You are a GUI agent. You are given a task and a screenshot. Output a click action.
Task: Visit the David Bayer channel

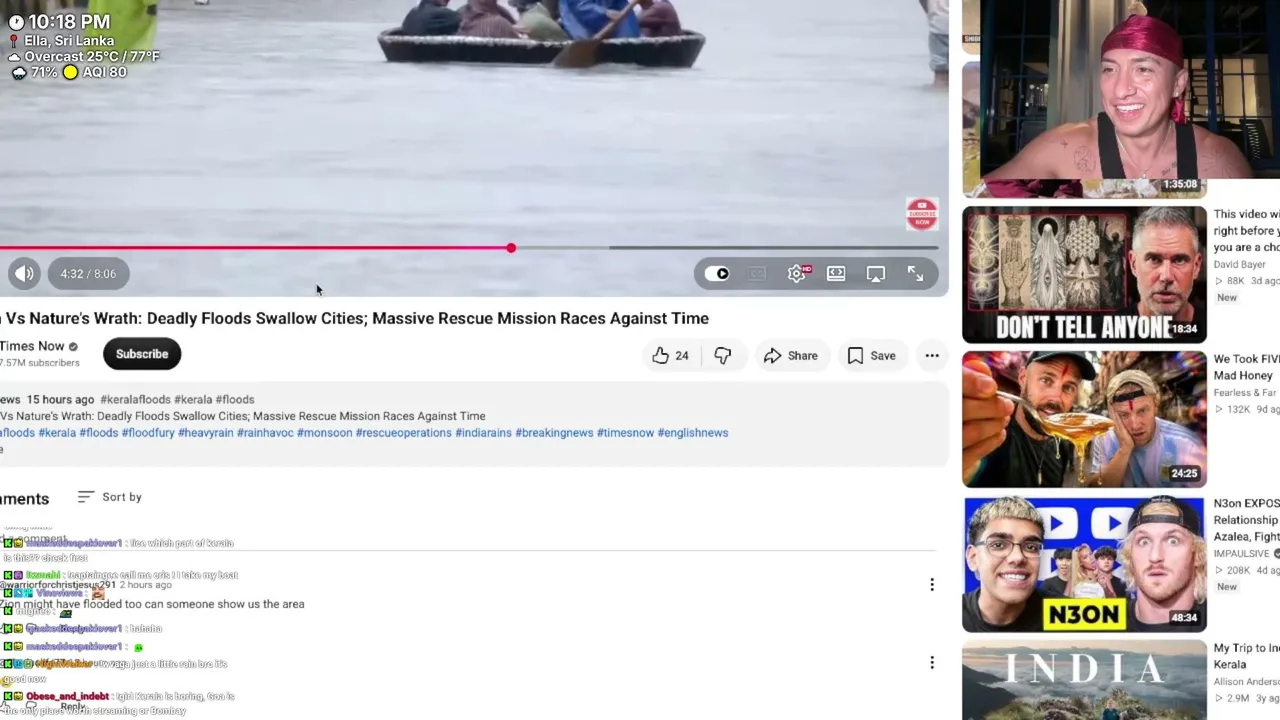click(x=1240, y=265)
